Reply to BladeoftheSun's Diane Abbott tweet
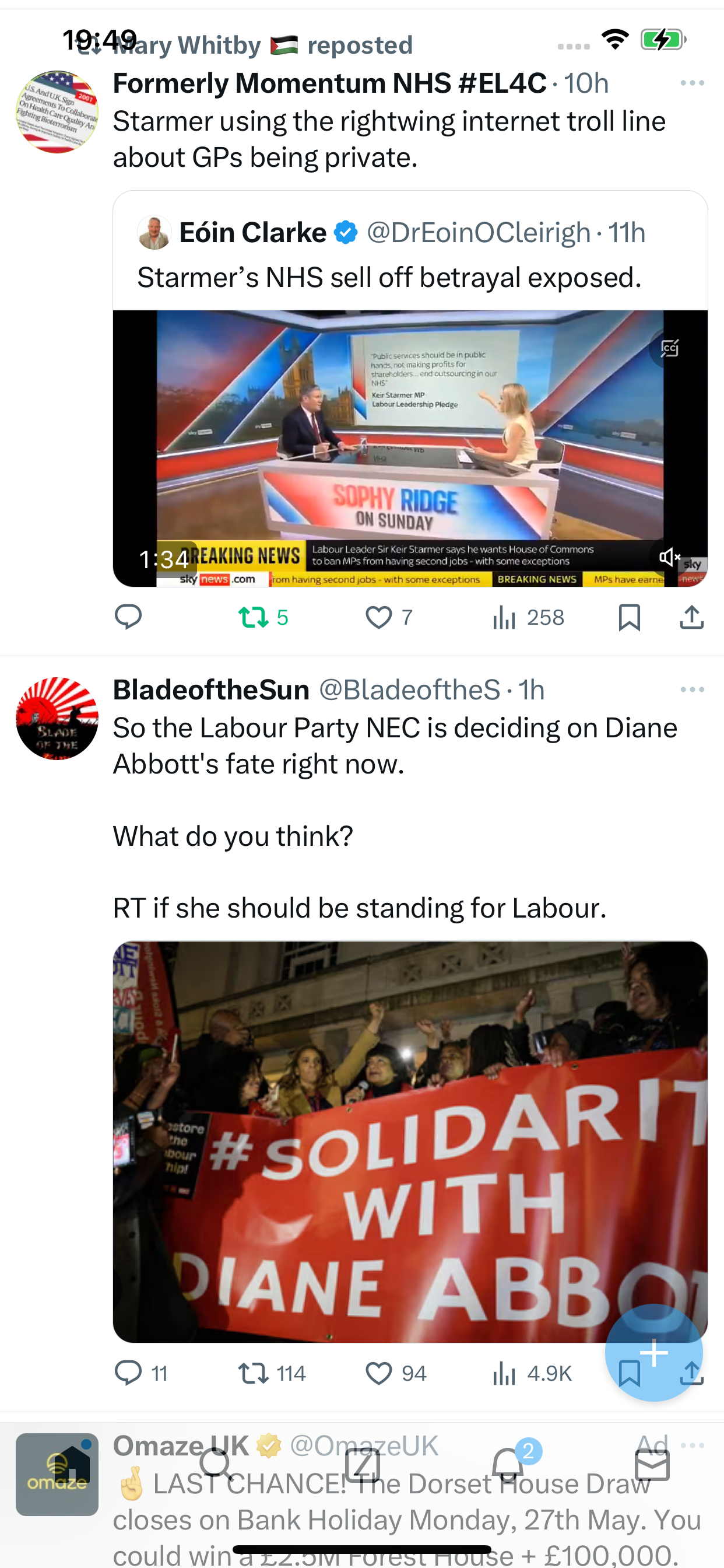Image resolution: width=724 pixels, height=1568 pixels. pos(140,1373)
